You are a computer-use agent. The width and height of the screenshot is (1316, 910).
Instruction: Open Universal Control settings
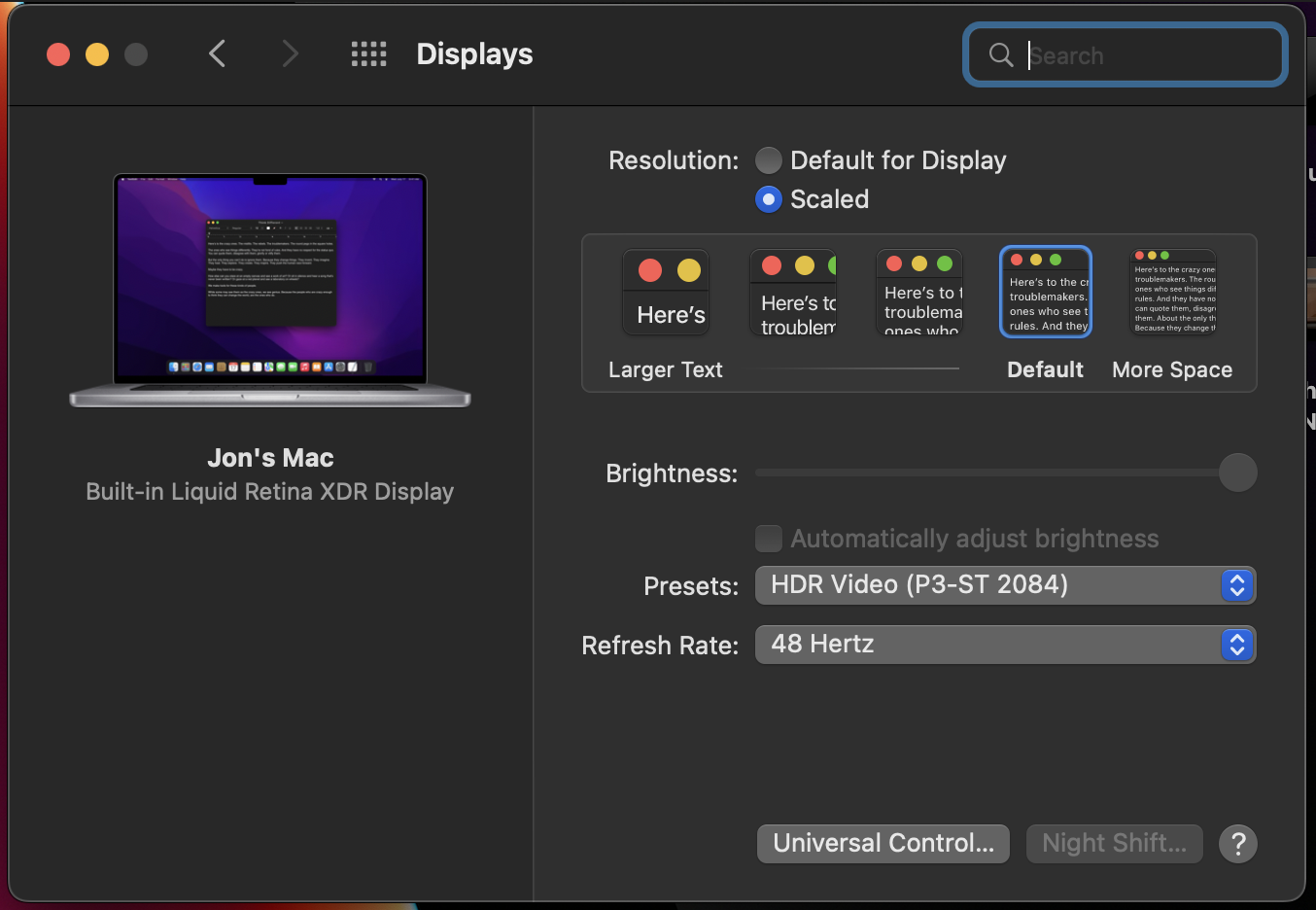[x=883, y=844]
